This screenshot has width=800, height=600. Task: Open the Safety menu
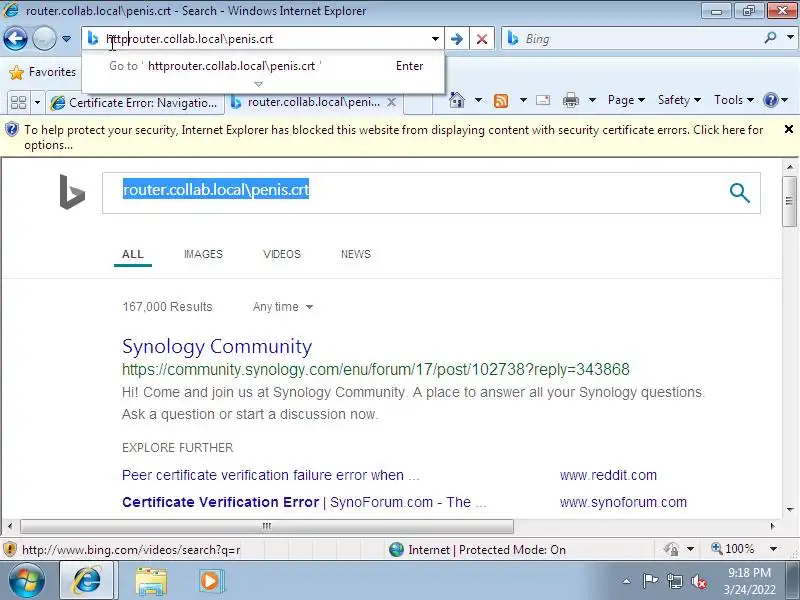(679, 100)
